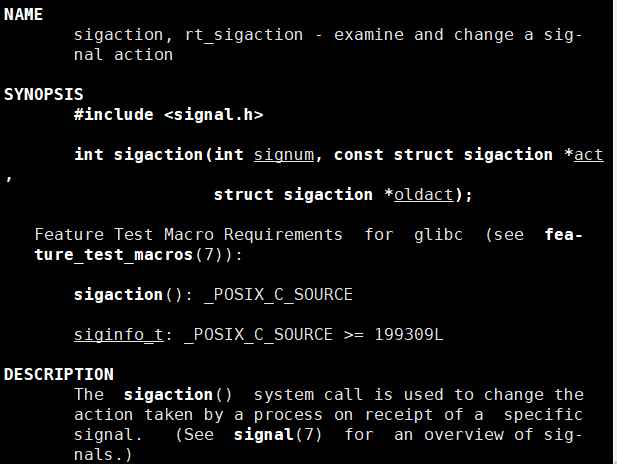Click the underlined signum parameter
Image resolution: width=617 pixels, height=464 pixels.
click(x=283, y=154)
